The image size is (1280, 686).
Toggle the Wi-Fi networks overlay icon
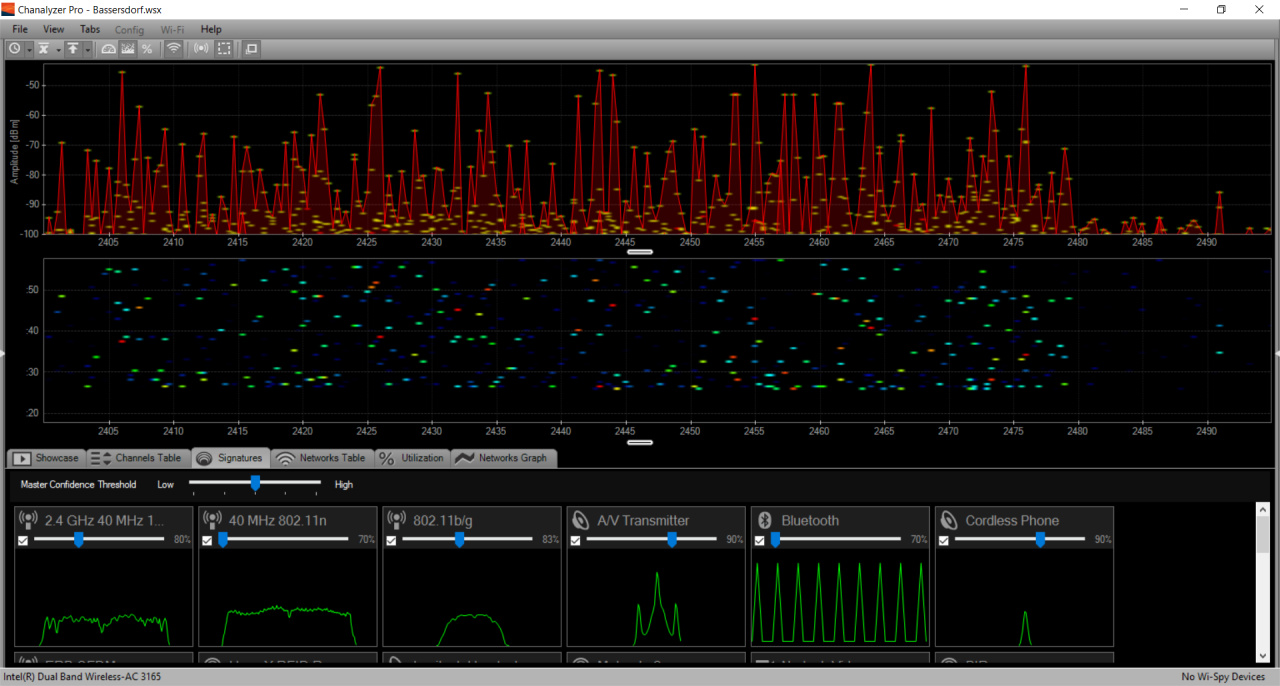click(x=174, y=48)
